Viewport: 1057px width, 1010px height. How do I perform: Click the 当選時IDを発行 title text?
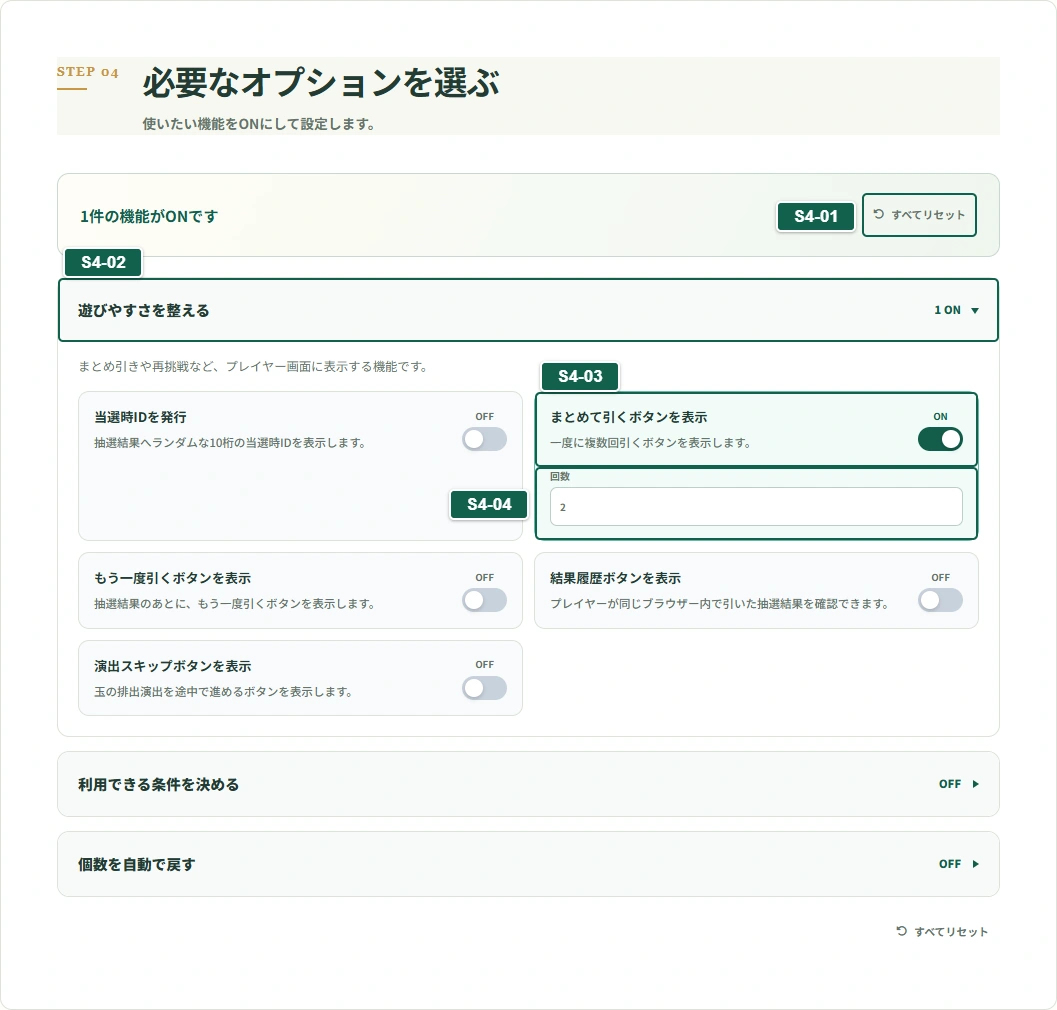point(140,417)
